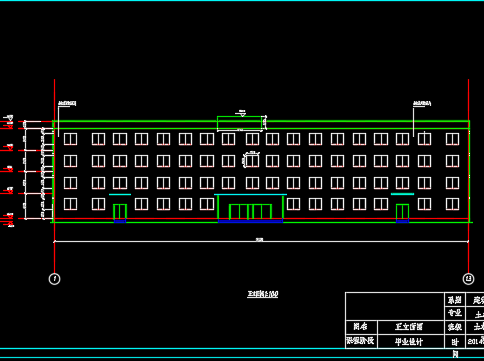Select the blue step under the main entrance
The image size is (484, 361).
tap(250, 221)
